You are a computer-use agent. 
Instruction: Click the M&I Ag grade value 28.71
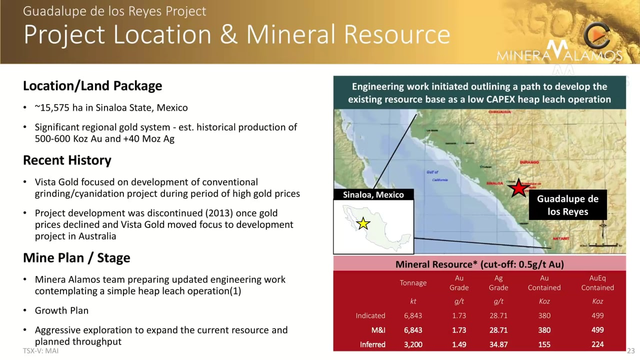[498, 330]
